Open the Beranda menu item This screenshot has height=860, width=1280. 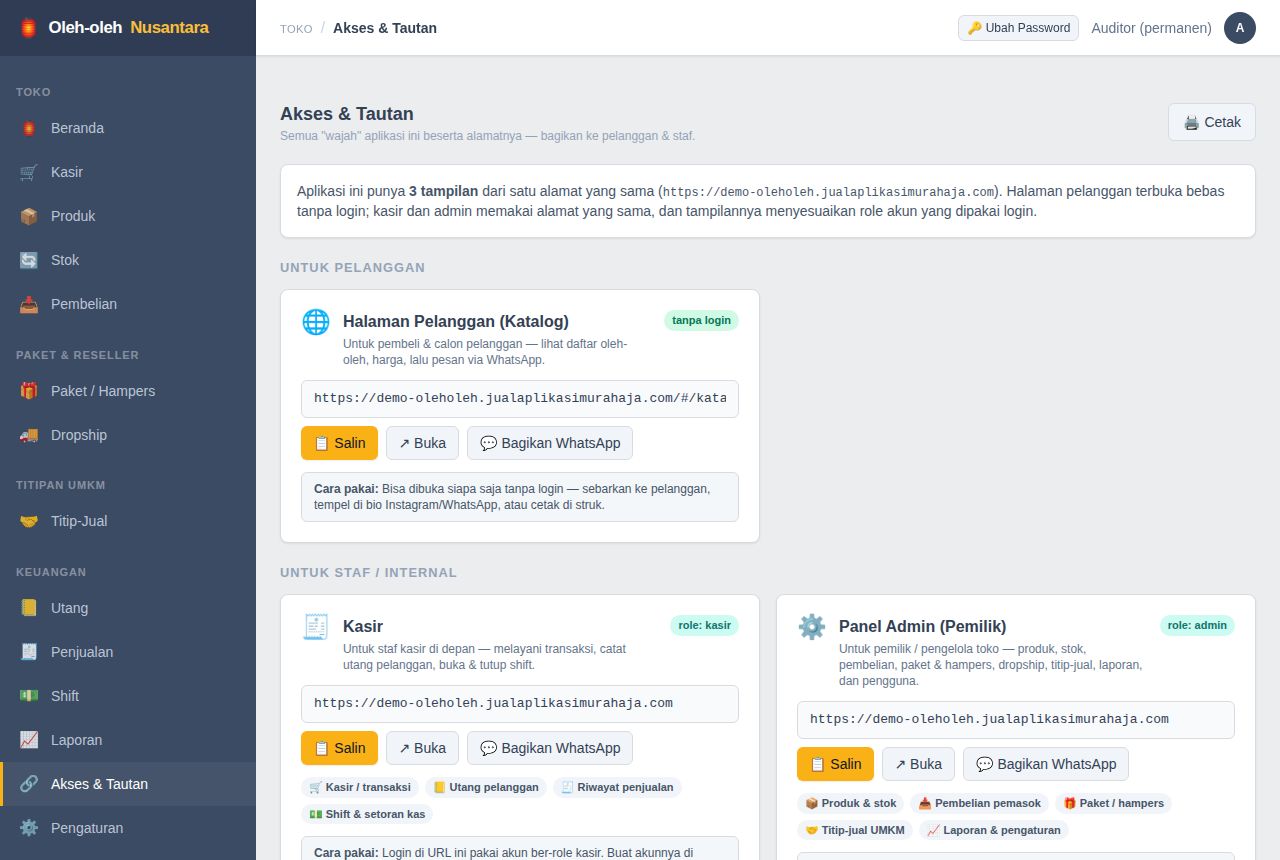point(128,128)
